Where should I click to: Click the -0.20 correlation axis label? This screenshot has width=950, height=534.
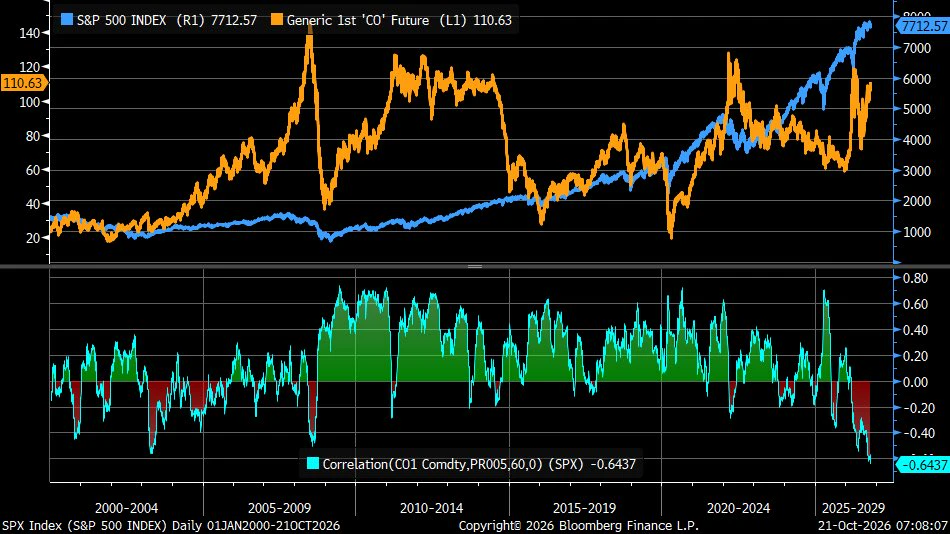click(x=918, y=408)
